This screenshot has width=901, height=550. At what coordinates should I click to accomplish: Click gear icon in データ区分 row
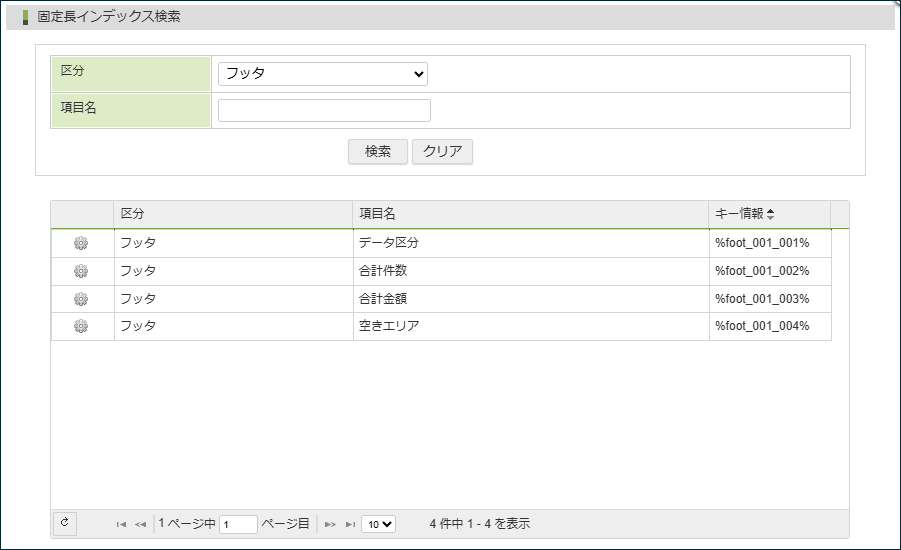(x=81, y=243)
